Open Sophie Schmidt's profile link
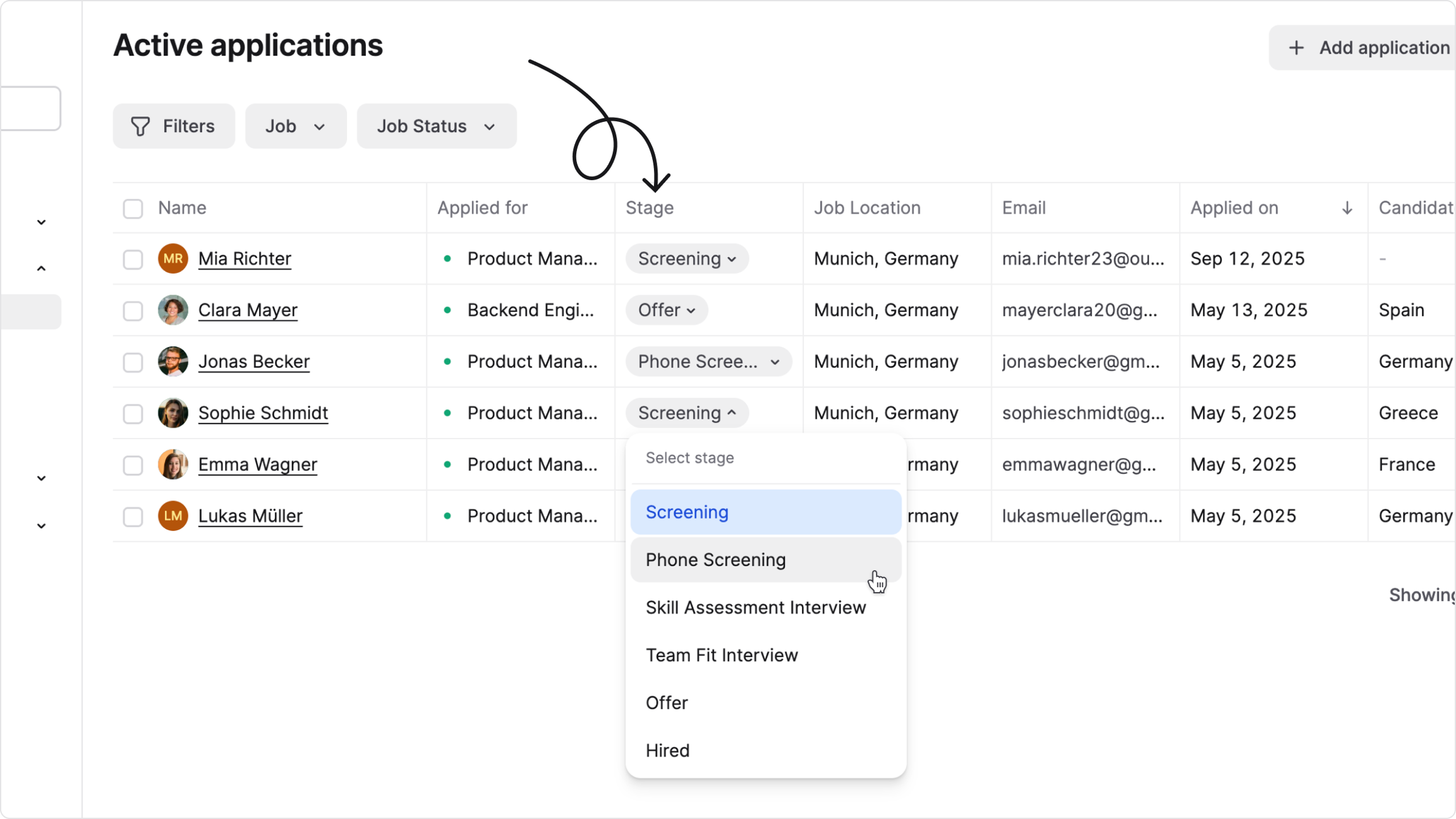Image resolution: width=1456 pixels, height=819 pixels. [x=263, y=413]
